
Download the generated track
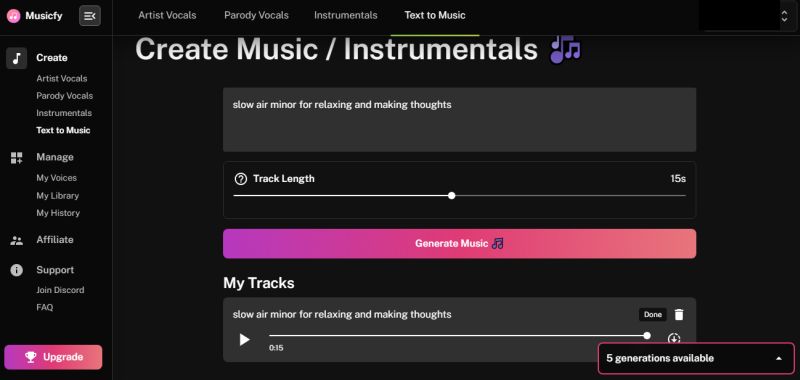coord(674,339)
